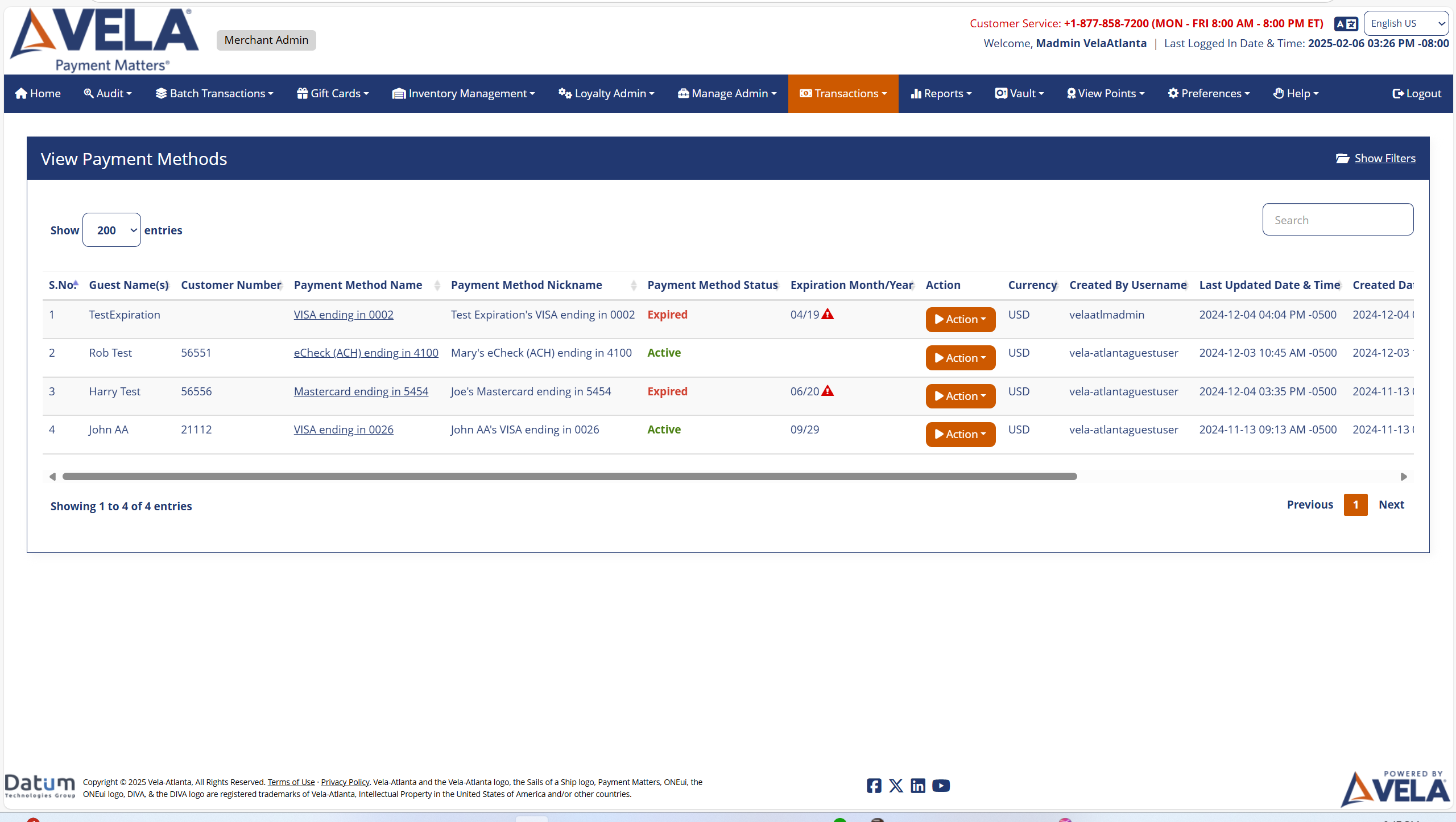Image resolution: width=1456 pixels, height=822 pixels.
Task: Click the VISA ending in 0026 link
Action: pos(343,429)
